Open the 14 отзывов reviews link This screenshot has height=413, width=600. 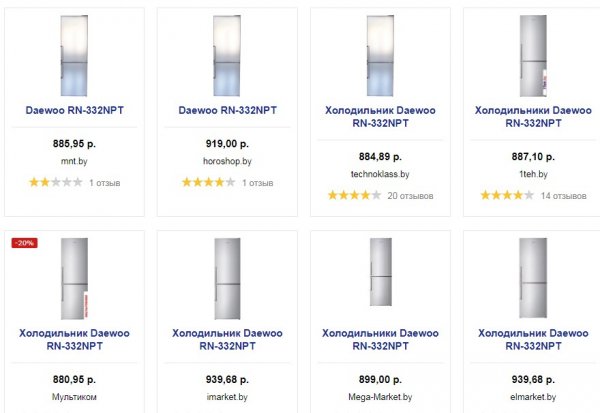point(561,195)
